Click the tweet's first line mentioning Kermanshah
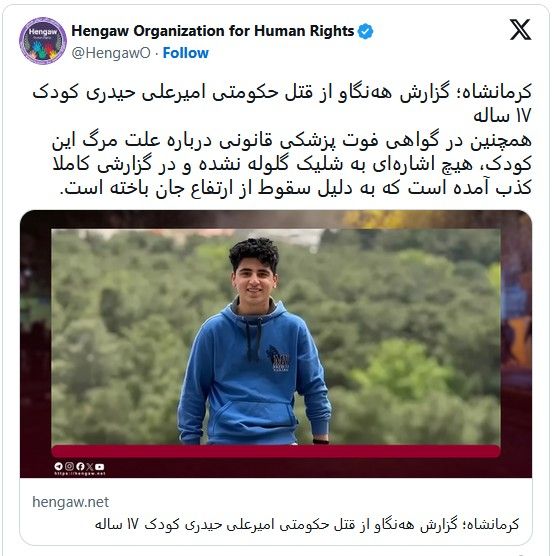 tap(282, 93)
